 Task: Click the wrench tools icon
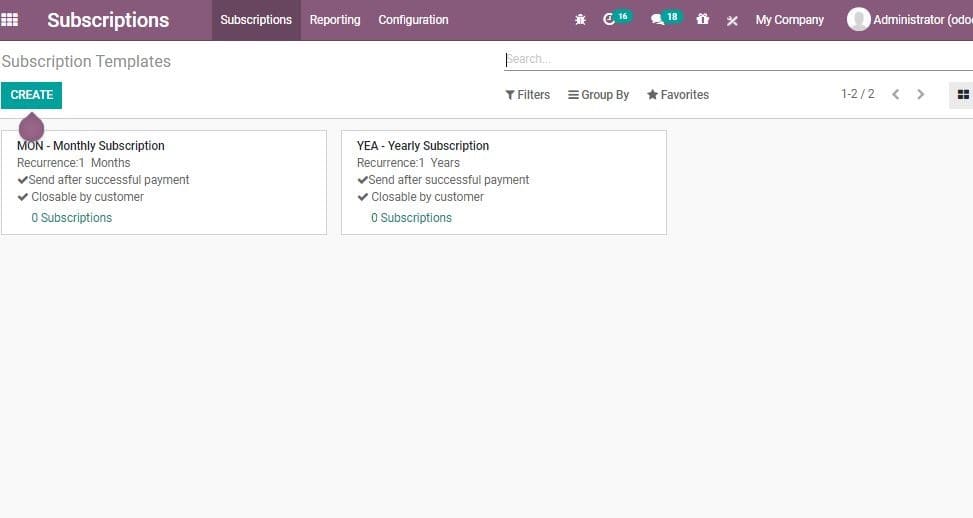point(732,20)
